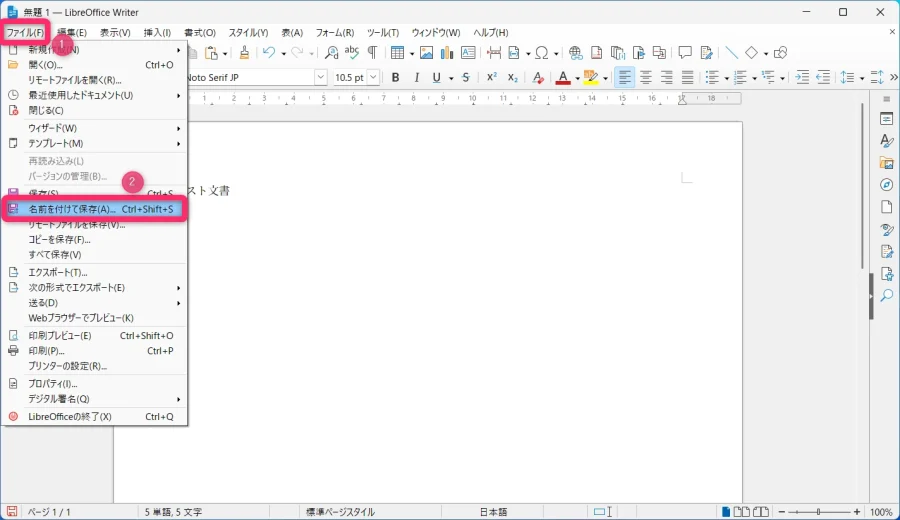Screen dimensions: 900x520
Task: Open the sidebar Navigator compass icon
Action: click(x=886, y=185)
